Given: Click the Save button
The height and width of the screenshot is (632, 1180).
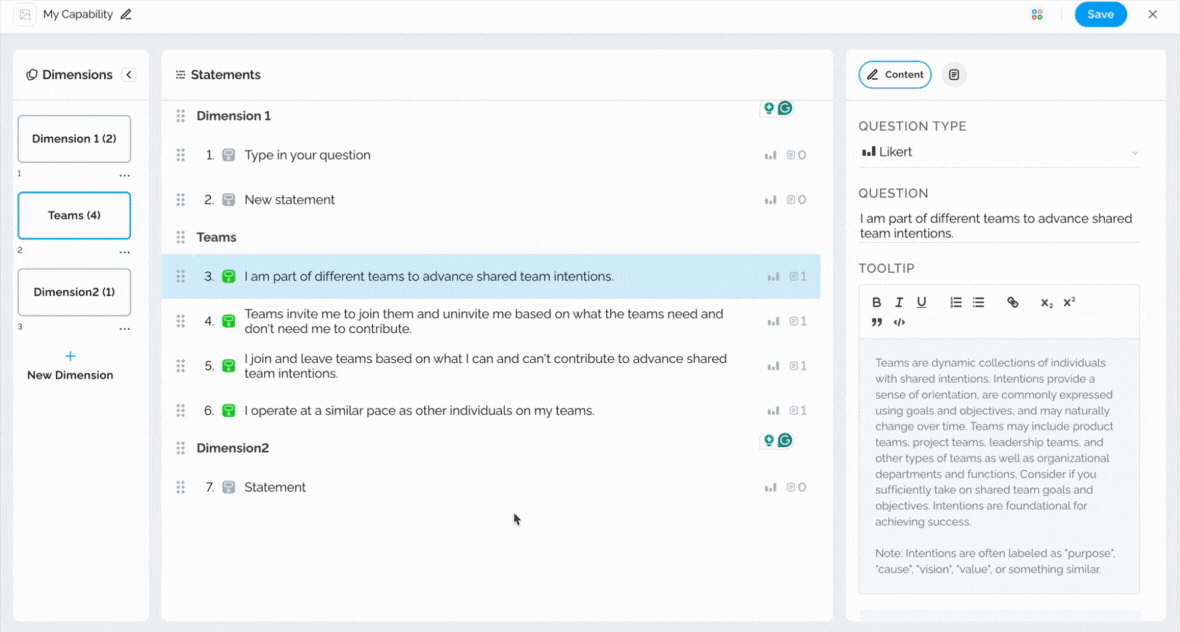Looking at the screenshot, I should click(x=1100, y=15).
